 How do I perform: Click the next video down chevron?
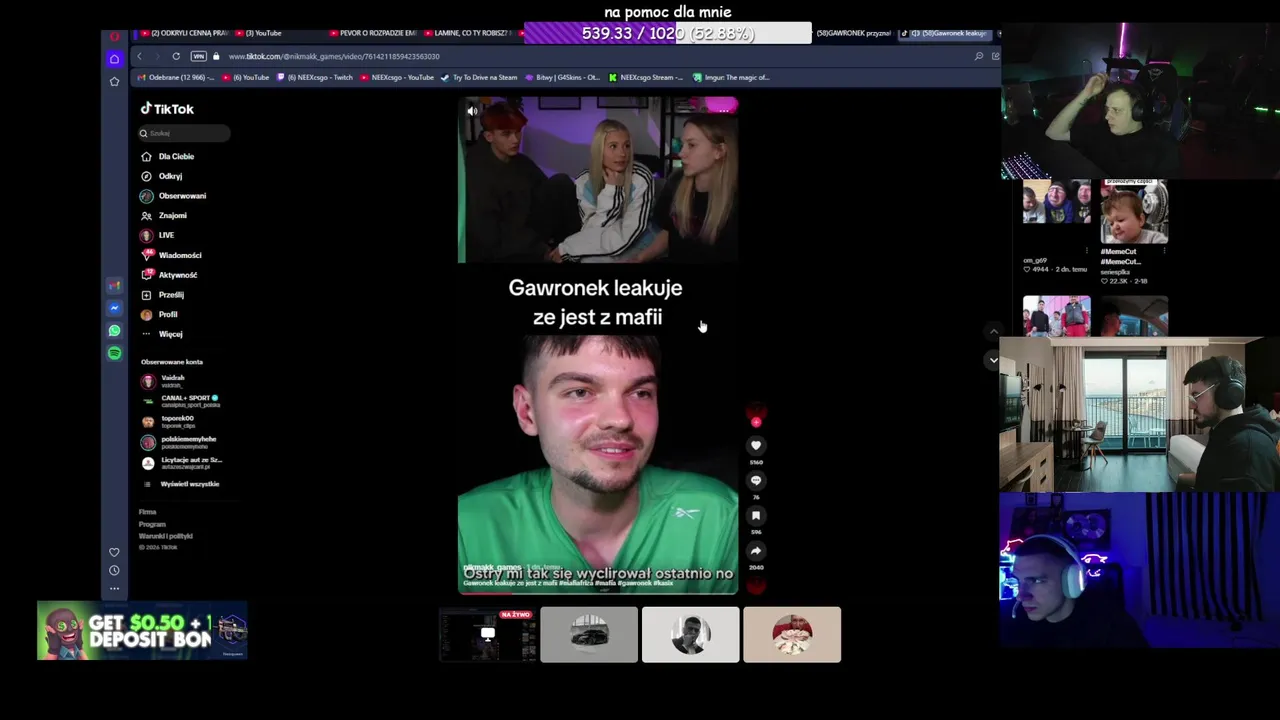(993, 359)
